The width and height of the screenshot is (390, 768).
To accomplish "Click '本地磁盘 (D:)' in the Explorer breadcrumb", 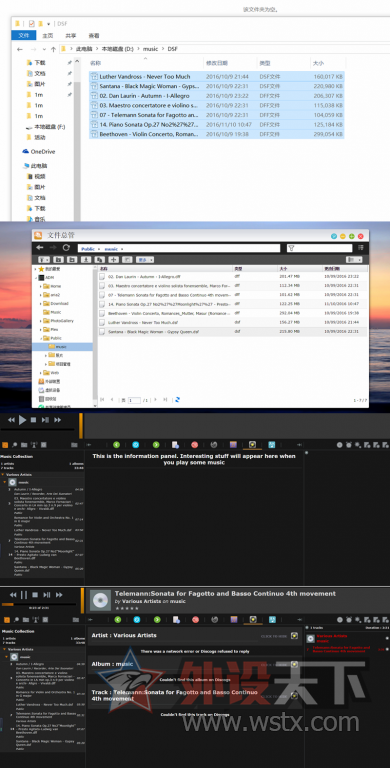I will point(117,49).
